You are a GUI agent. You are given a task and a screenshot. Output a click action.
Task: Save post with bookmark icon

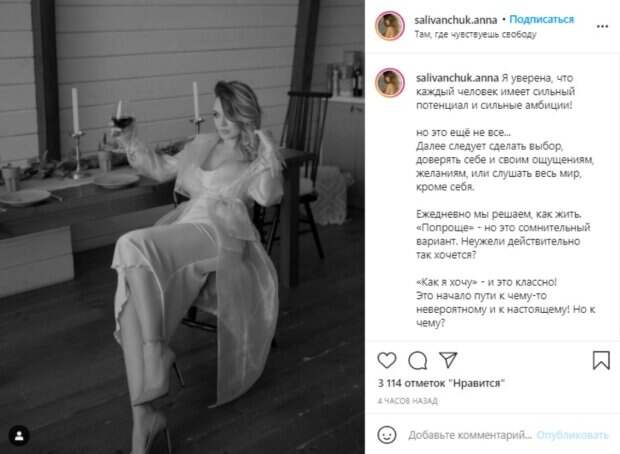(x=601, y=360)
